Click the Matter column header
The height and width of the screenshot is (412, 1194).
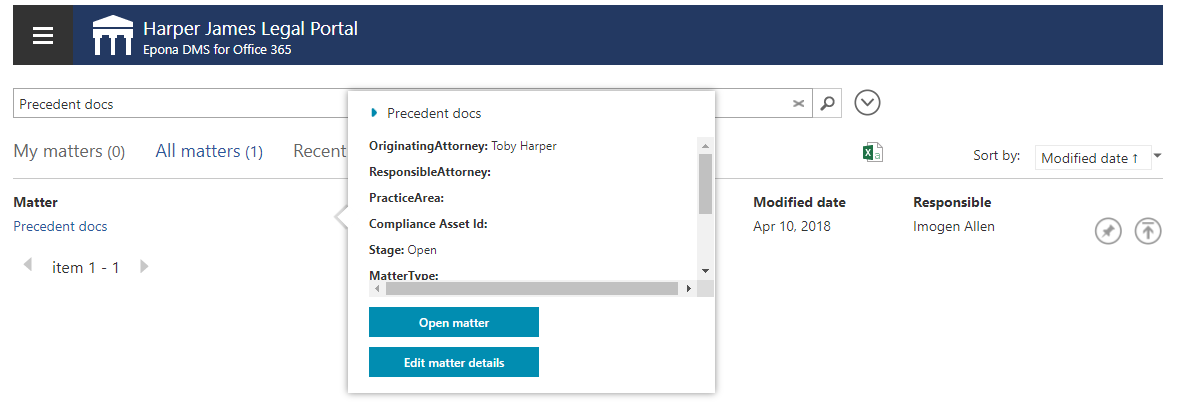[x=36, y=202]
